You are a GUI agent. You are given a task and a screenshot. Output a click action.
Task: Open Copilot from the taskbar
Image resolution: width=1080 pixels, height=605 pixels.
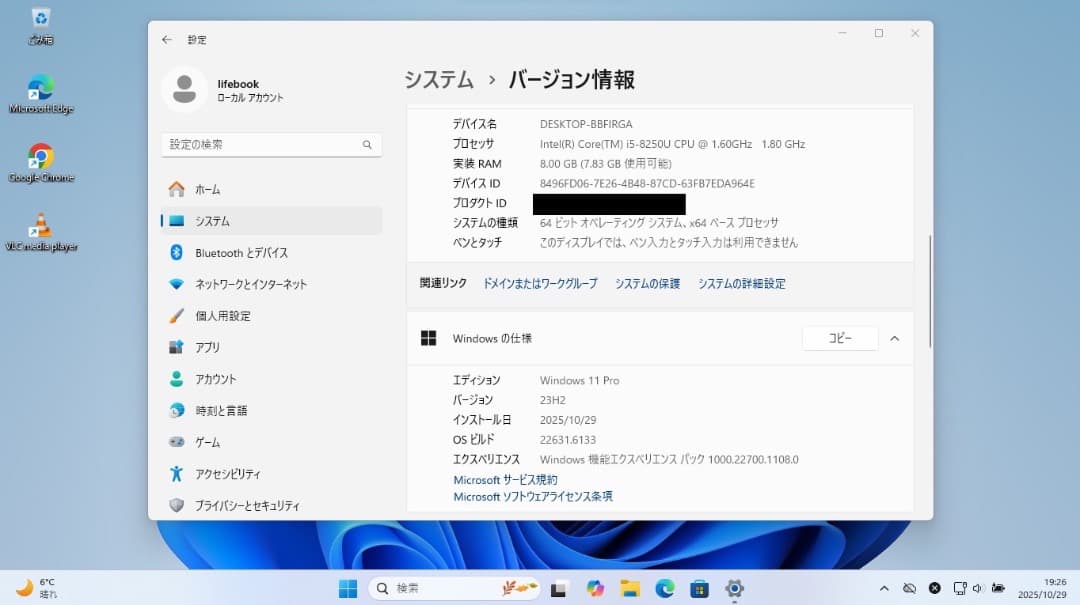click(597, 588)
